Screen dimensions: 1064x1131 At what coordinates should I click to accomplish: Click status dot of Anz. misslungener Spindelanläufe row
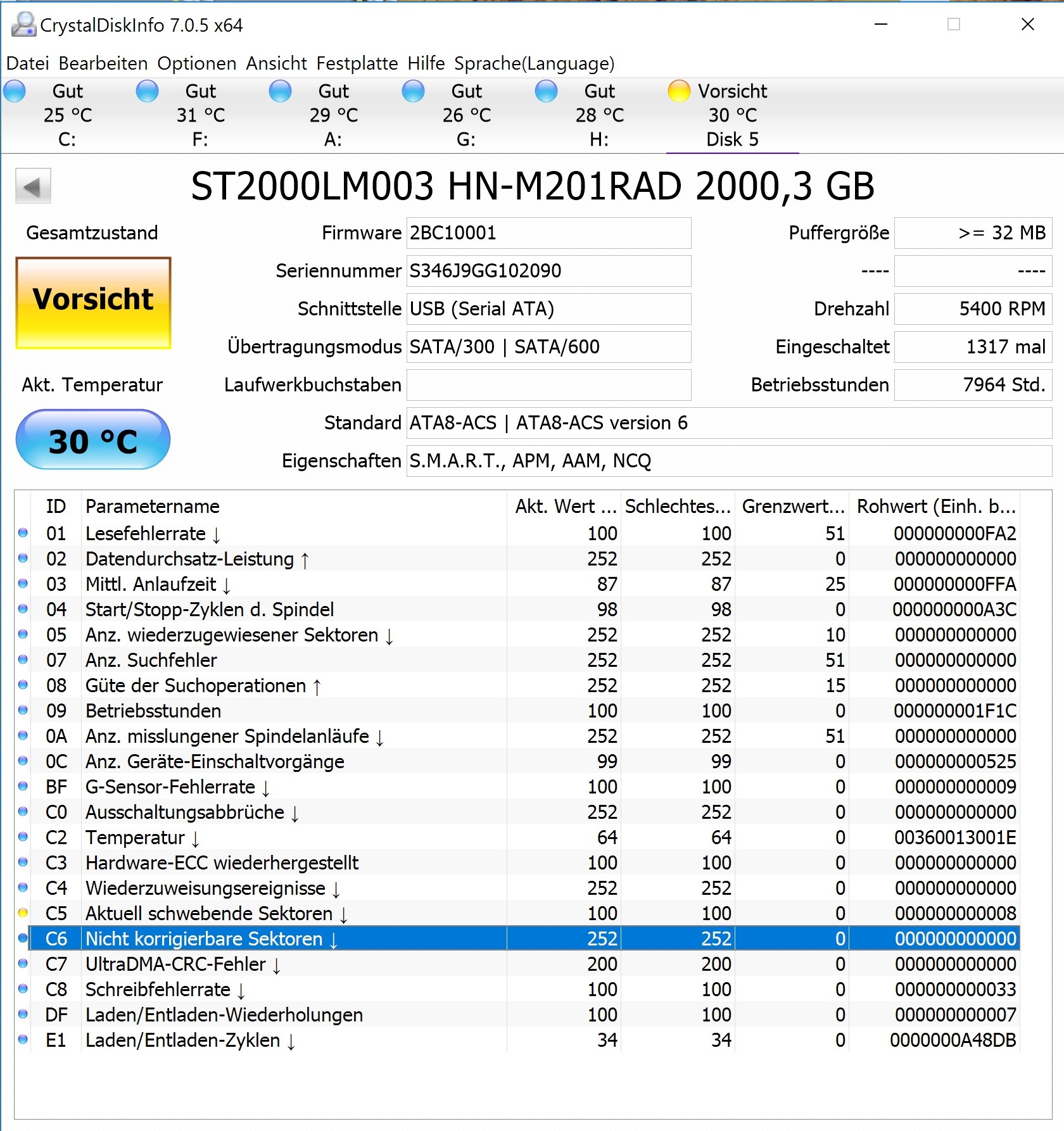pos(23,736)
